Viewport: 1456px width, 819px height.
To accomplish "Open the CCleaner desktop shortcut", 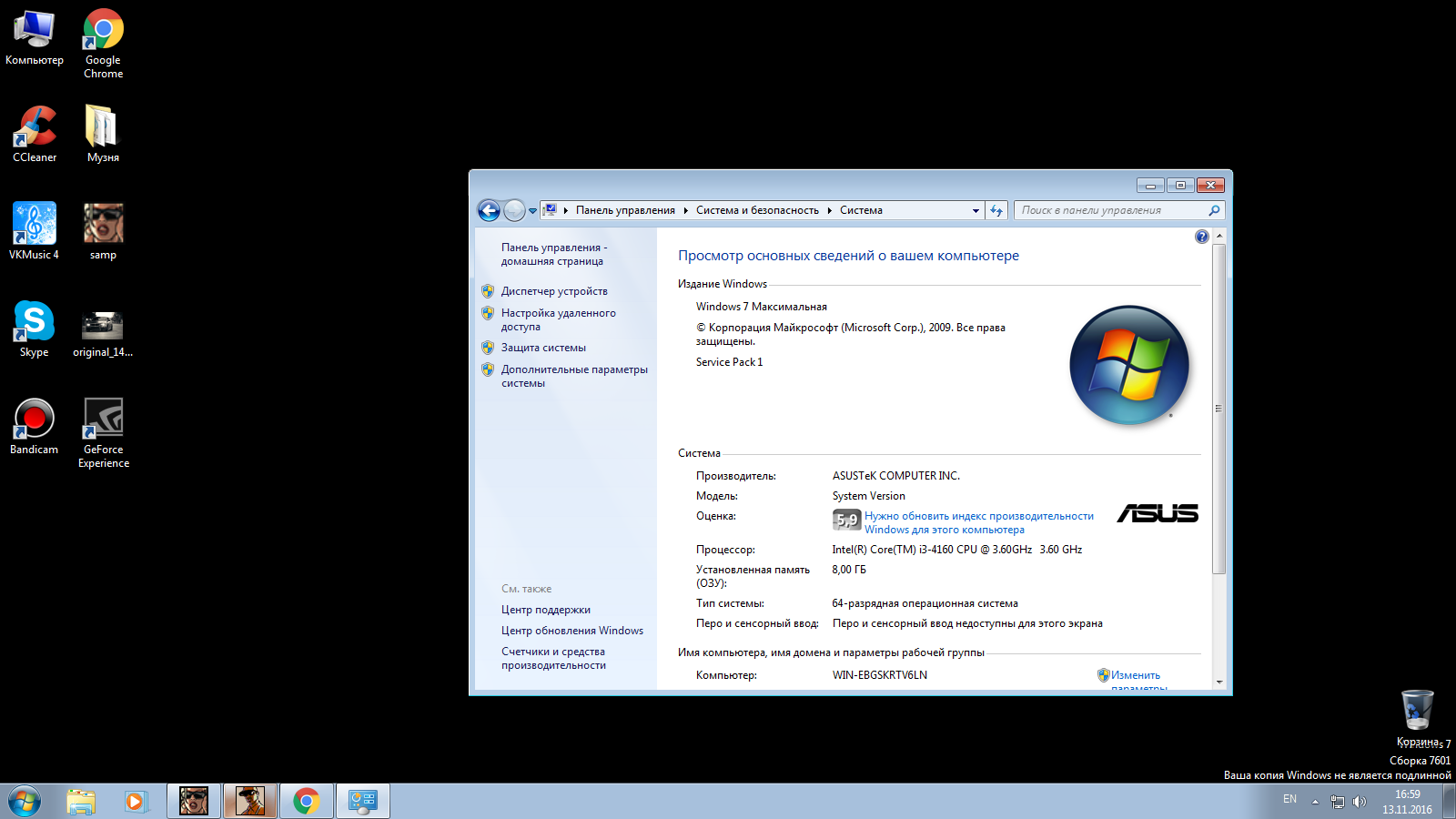I will pyautogui.click(x=35, y=134).
